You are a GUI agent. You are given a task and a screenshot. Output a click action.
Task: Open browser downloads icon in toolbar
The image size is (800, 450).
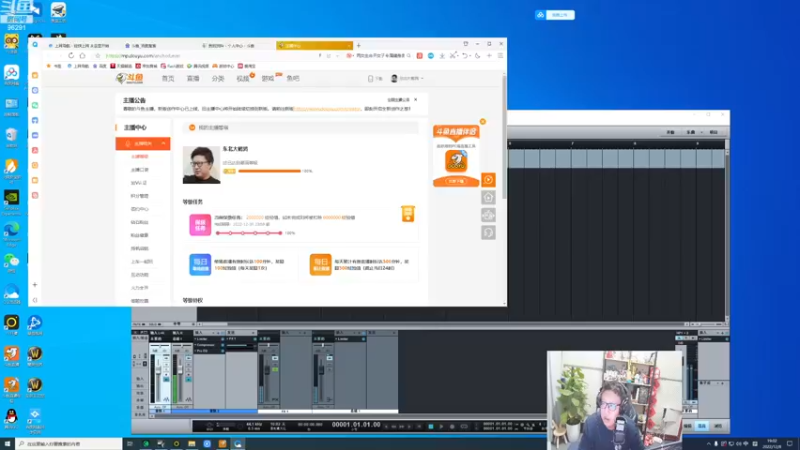442,56
